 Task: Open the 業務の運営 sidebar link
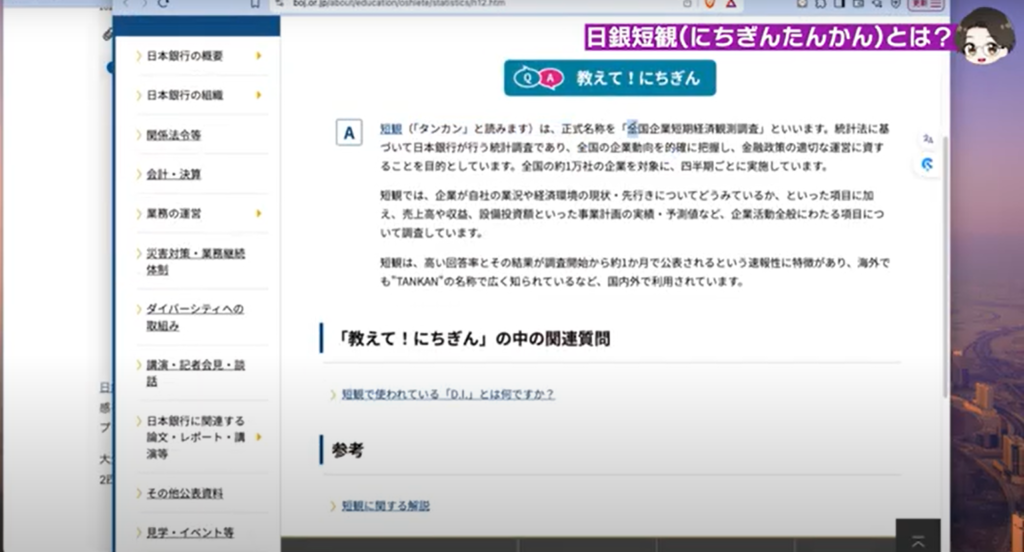[x=173, y=214]
